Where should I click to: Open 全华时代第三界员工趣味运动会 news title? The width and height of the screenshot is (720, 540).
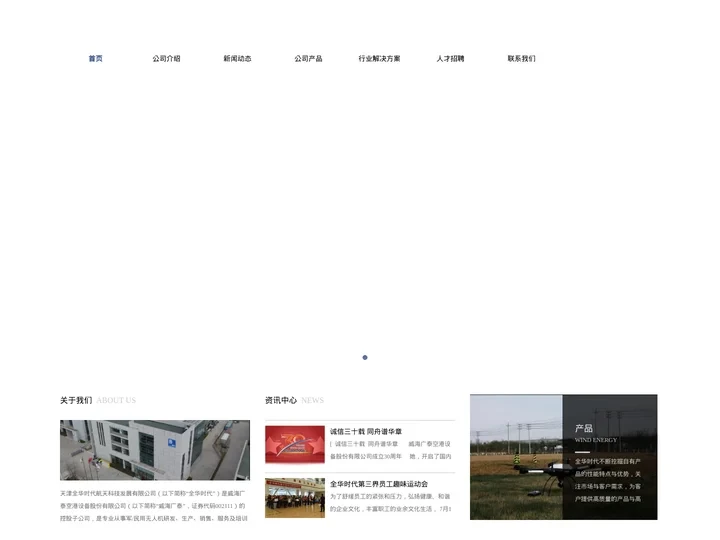pos(379,484)
